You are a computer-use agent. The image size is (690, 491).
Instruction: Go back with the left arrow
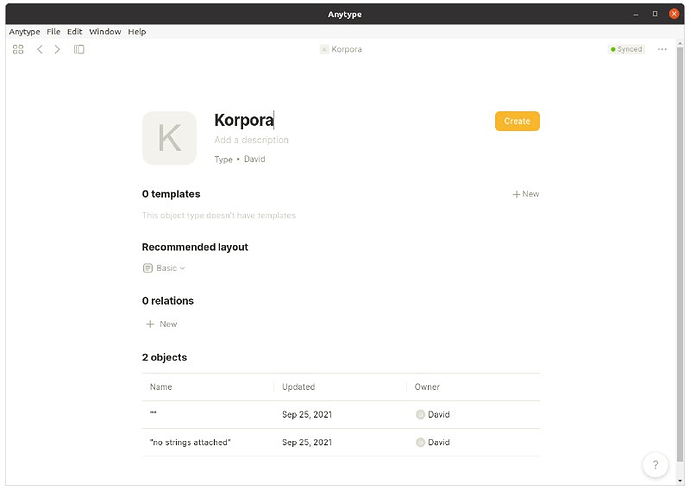(x=40, y=49)
